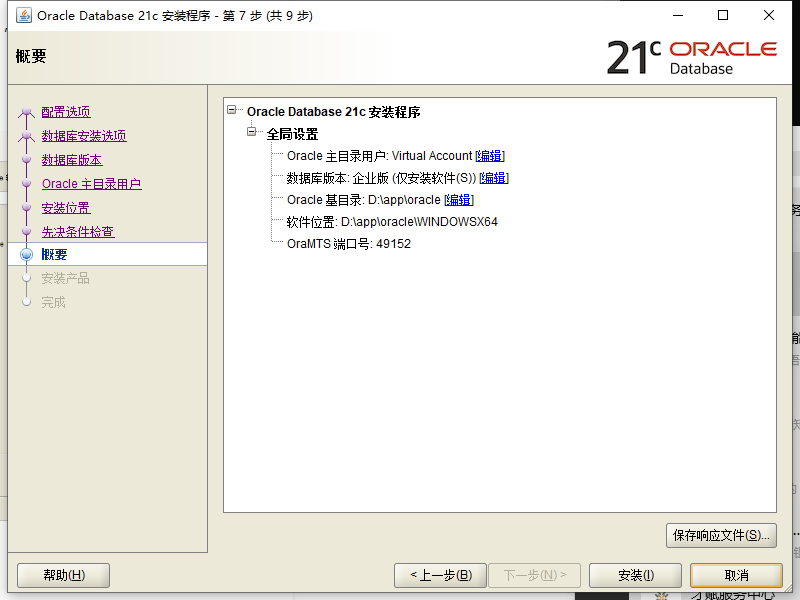
Task: Click the step bullet next to 数据库安装选项
Action: click(27, 136)
